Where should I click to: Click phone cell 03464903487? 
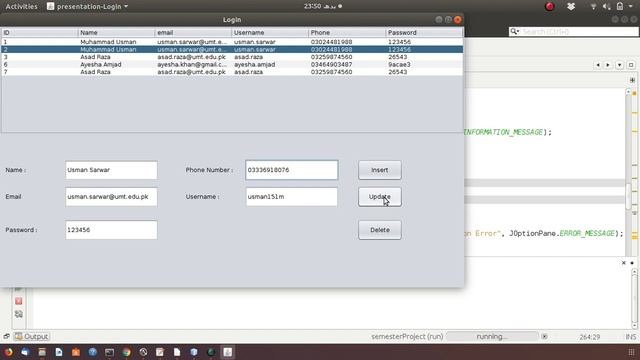[347, 64]
